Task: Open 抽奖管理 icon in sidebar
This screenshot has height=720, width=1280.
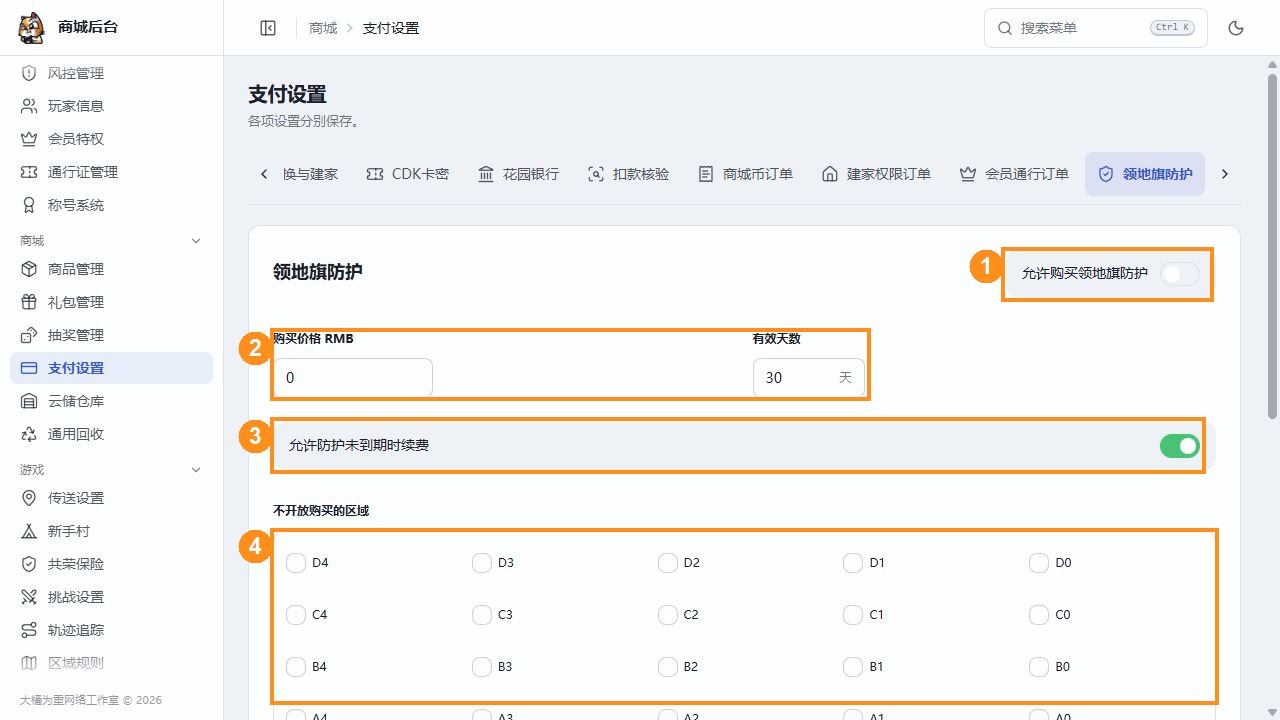Action: pyautogui.click(x=29, y=335)
